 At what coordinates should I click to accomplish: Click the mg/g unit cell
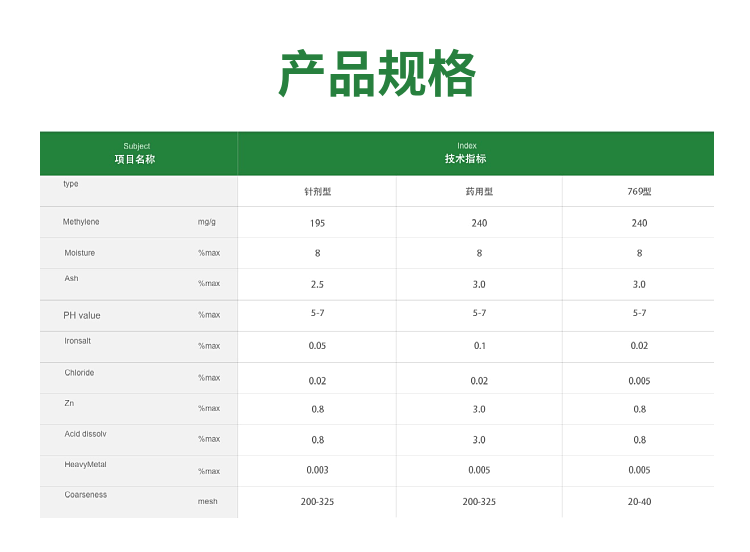coord(207,222)
